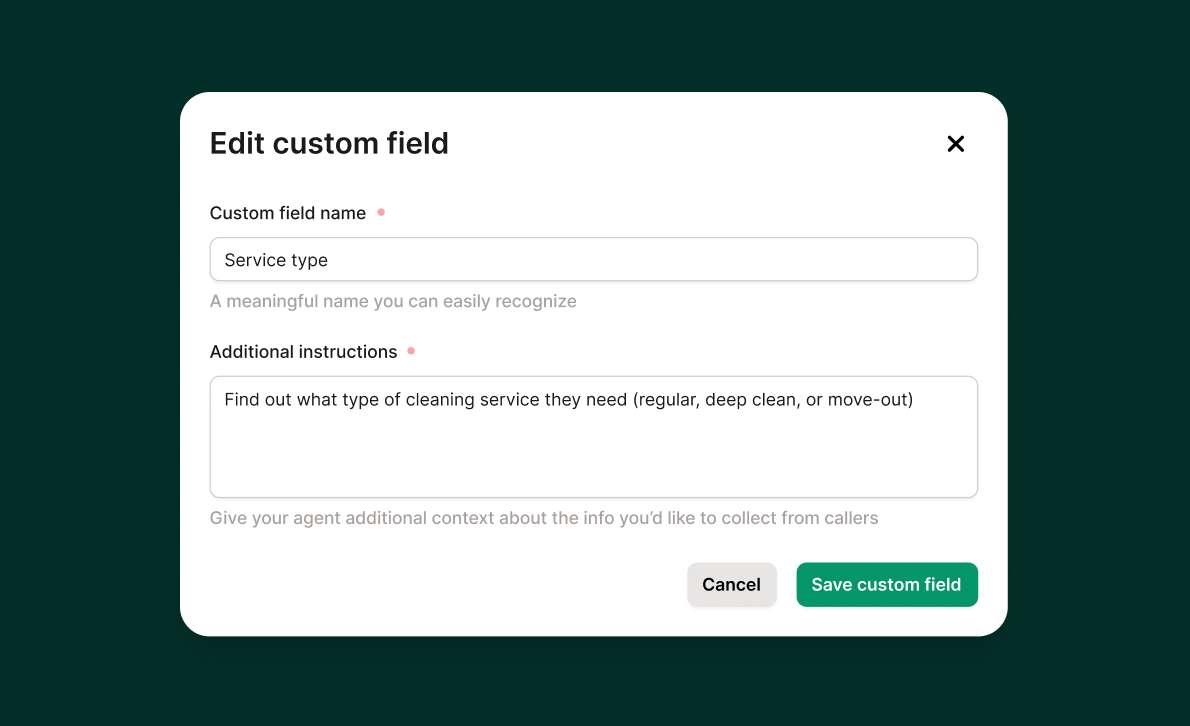Click the required indicator next to Custom field name
The image size is (1190, 726).
(381, 212)
